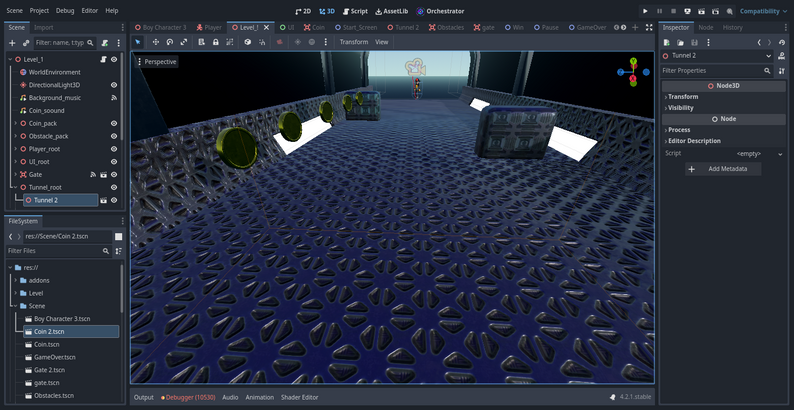Toggle Use Local Space cube icon
Image resolution: width=794 pixels, height=410 pixels.
pyautogui.click(x=248, y=42)
